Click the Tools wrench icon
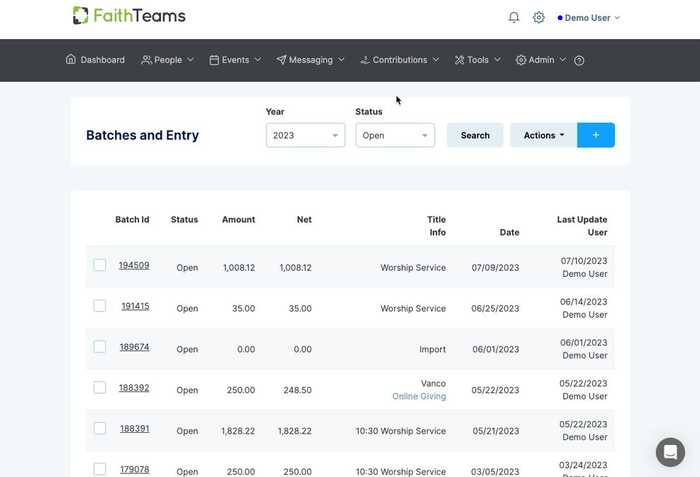This screenshot has height=477, width=700. [x=459, y=60]
